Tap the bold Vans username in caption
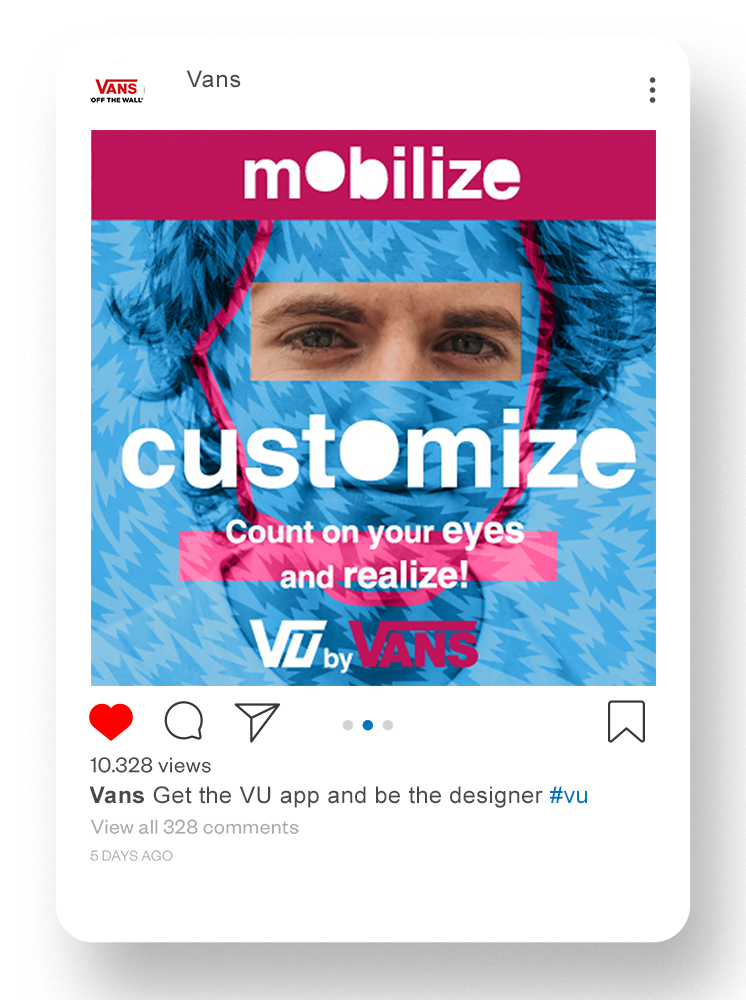This screenshot has width=746, height=1000. tap(117, 795)
